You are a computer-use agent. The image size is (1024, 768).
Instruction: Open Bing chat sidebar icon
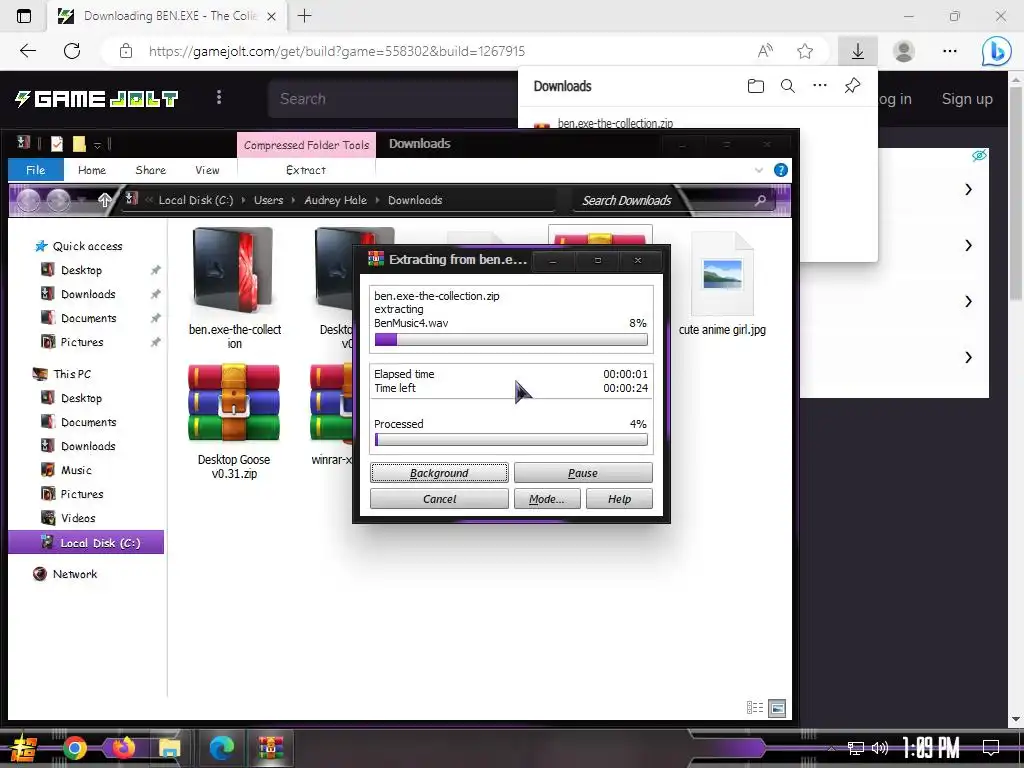(x=996, y=51)
